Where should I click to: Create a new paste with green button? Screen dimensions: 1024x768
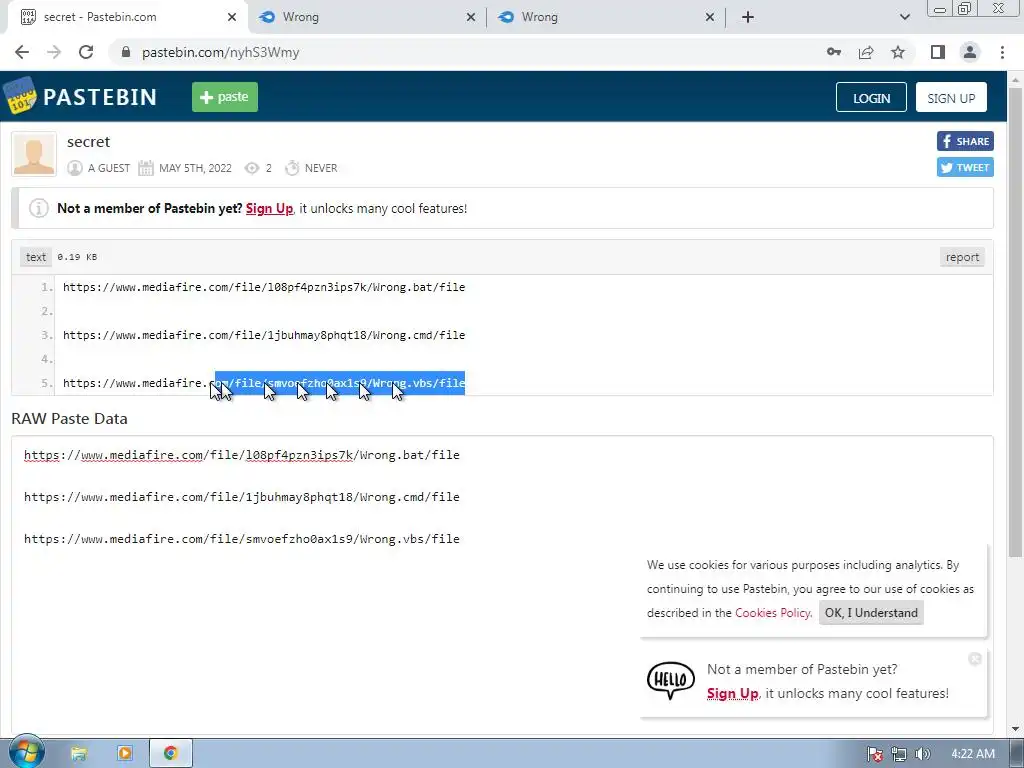click(x=225, y=97)
